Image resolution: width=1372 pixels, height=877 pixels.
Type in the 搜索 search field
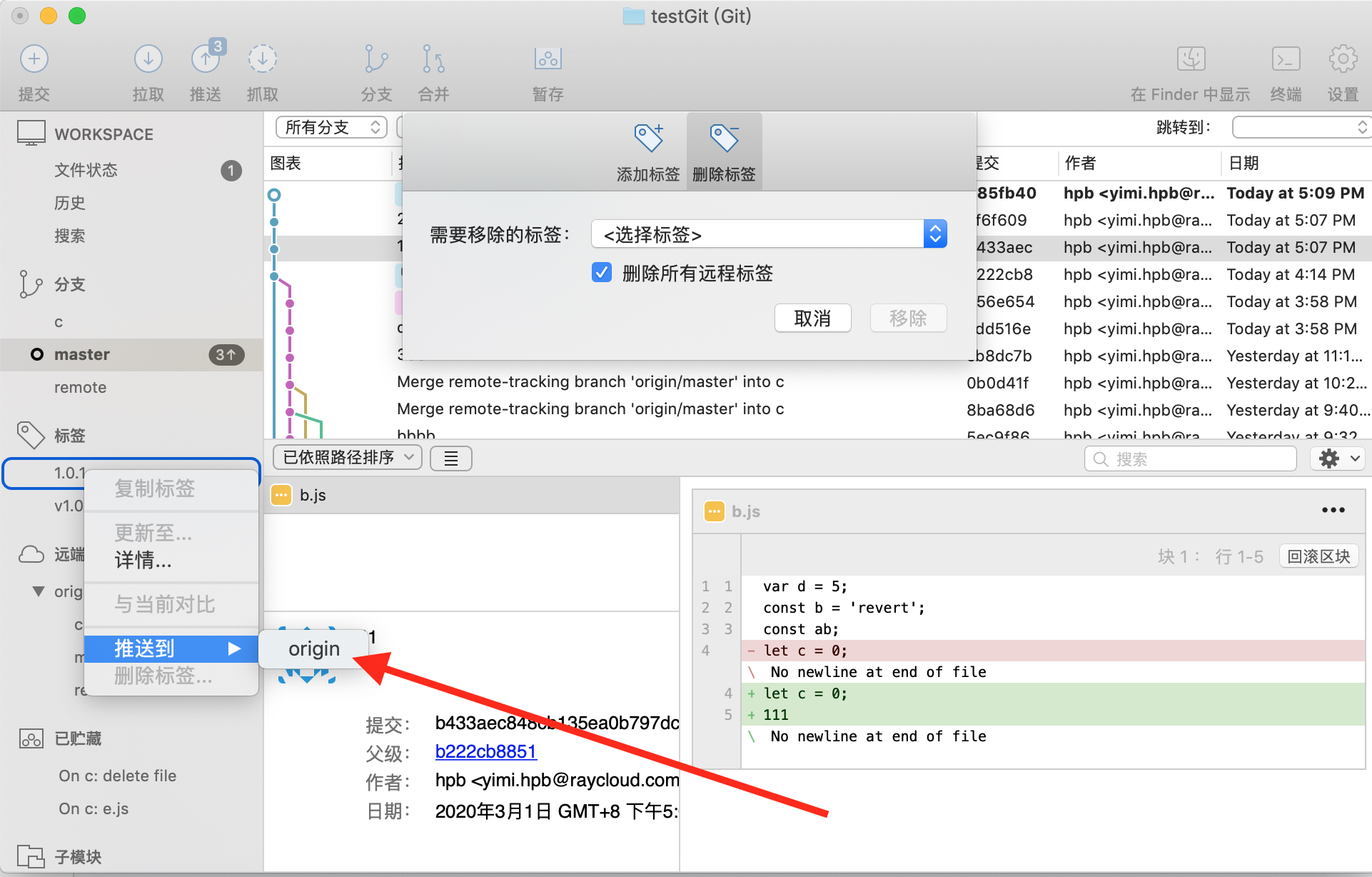1189,458
